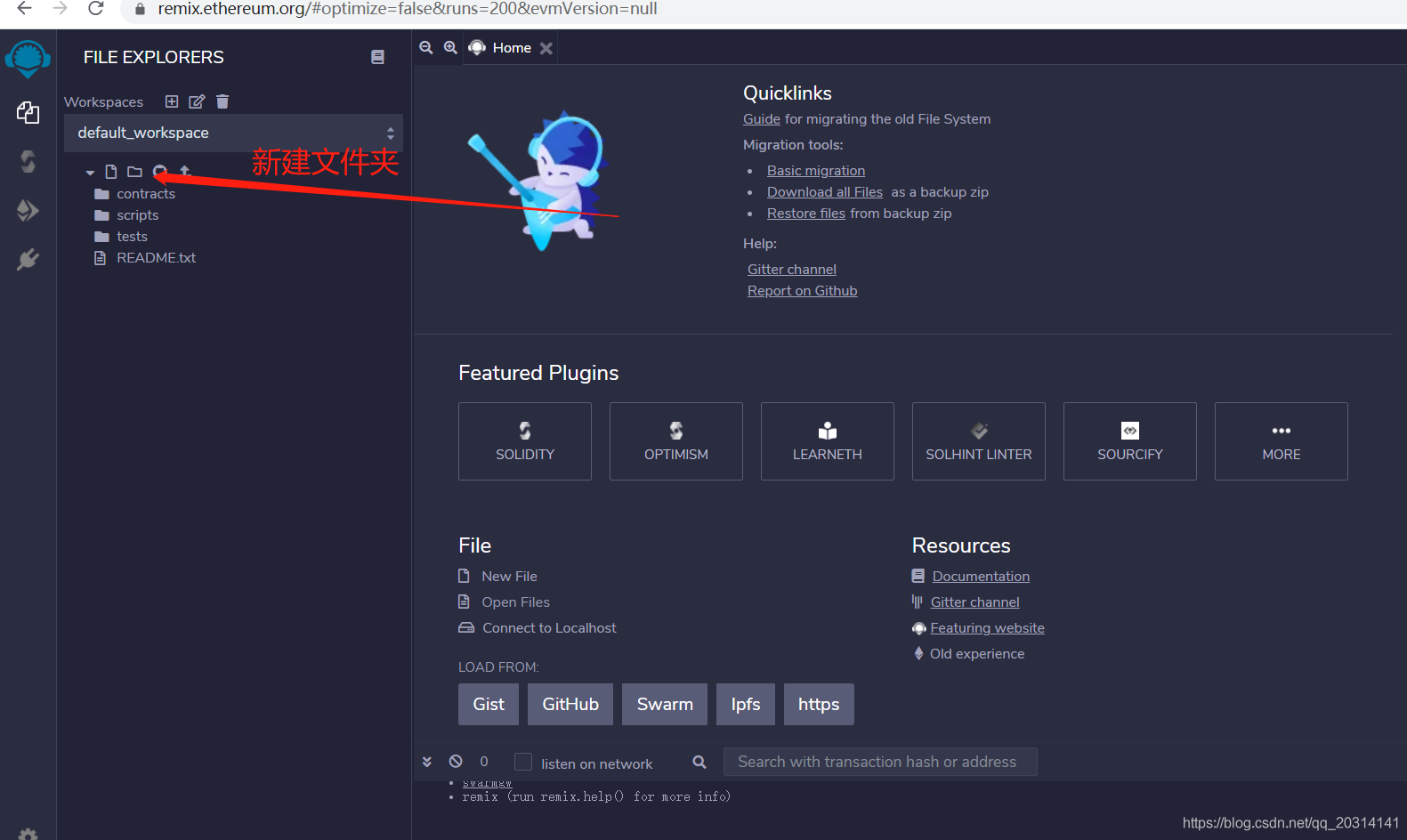Screen dimensions: 1407x840
Task: Activate the OPTIMISM featured plugin
Action: coord(676,441)
